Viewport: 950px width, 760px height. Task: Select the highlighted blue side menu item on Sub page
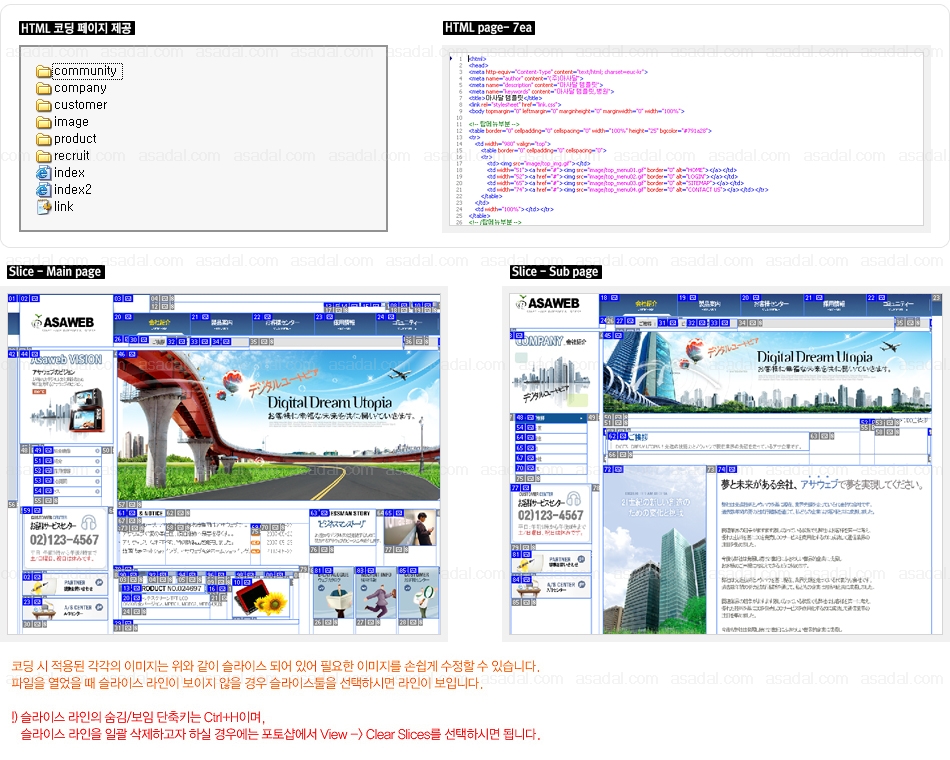click(550, 418)
